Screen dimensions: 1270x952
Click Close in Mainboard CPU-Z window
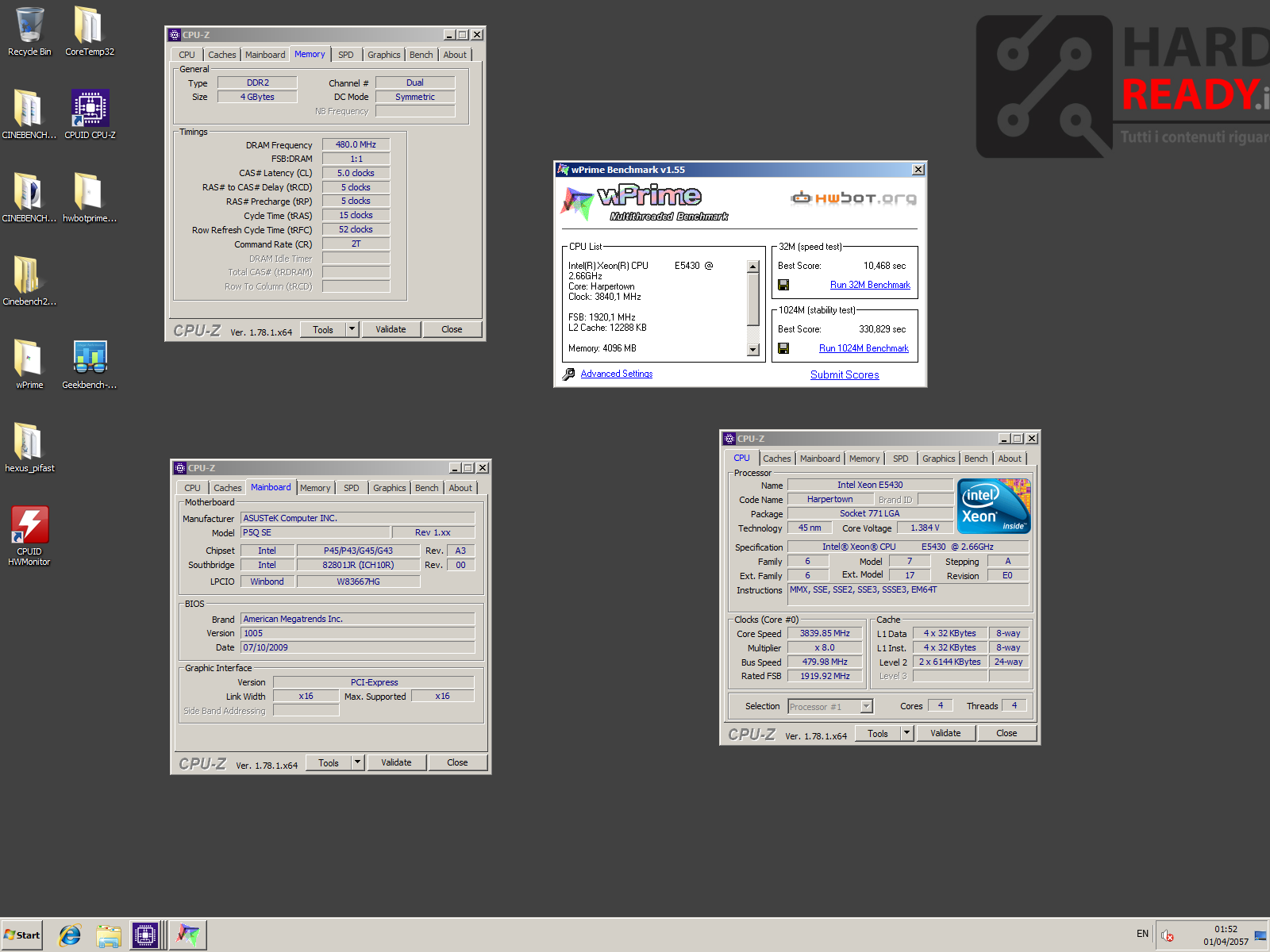457,762
